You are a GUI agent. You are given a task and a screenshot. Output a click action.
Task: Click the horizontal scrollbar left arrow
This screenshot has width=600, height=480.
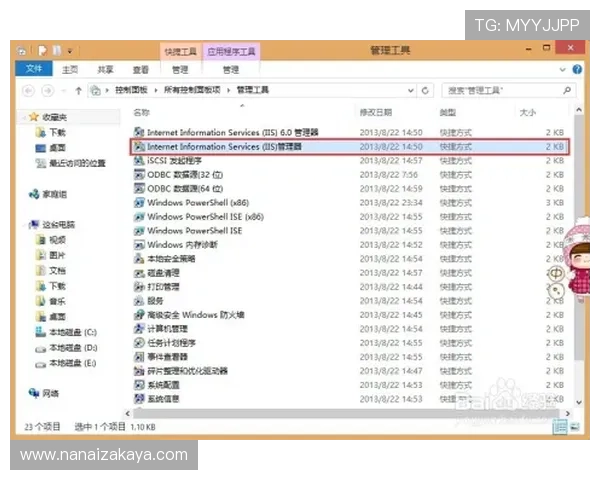pyautogui.click(x=128, y=413)
